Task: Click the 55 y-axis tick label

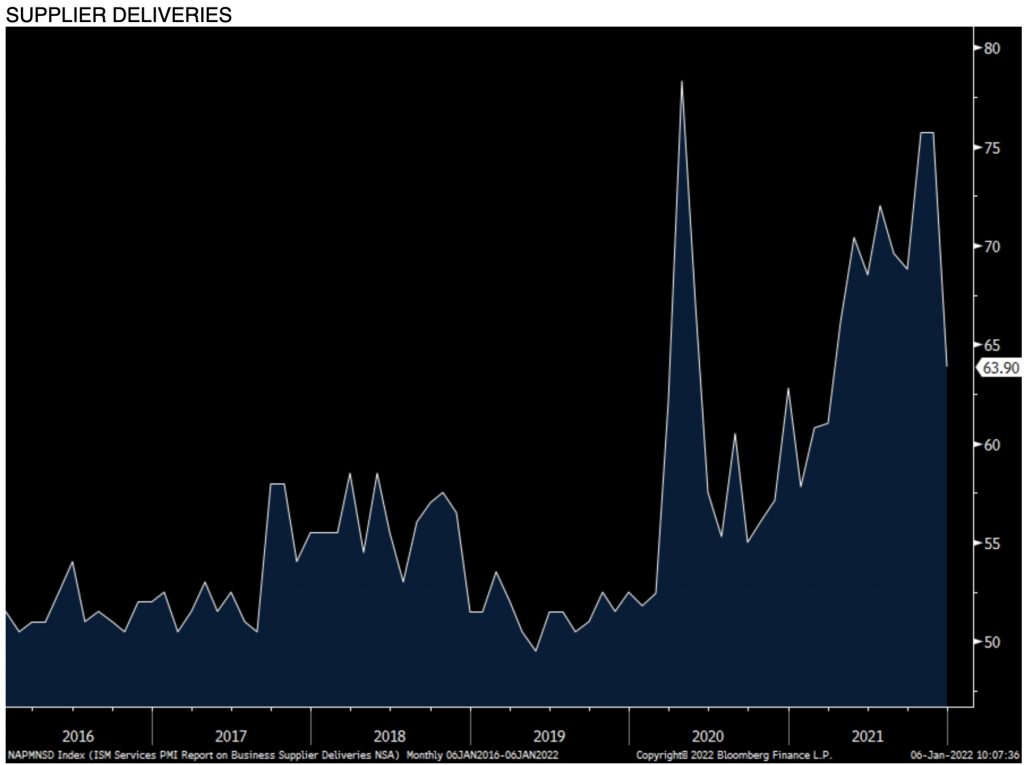Action: (991, 543)
